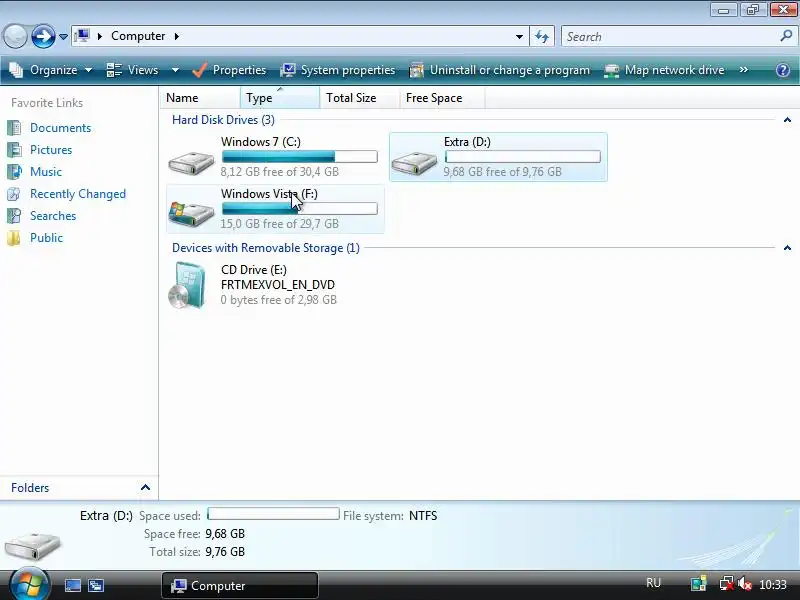Click the Recently Changed icon

click(x=14, y=194)
